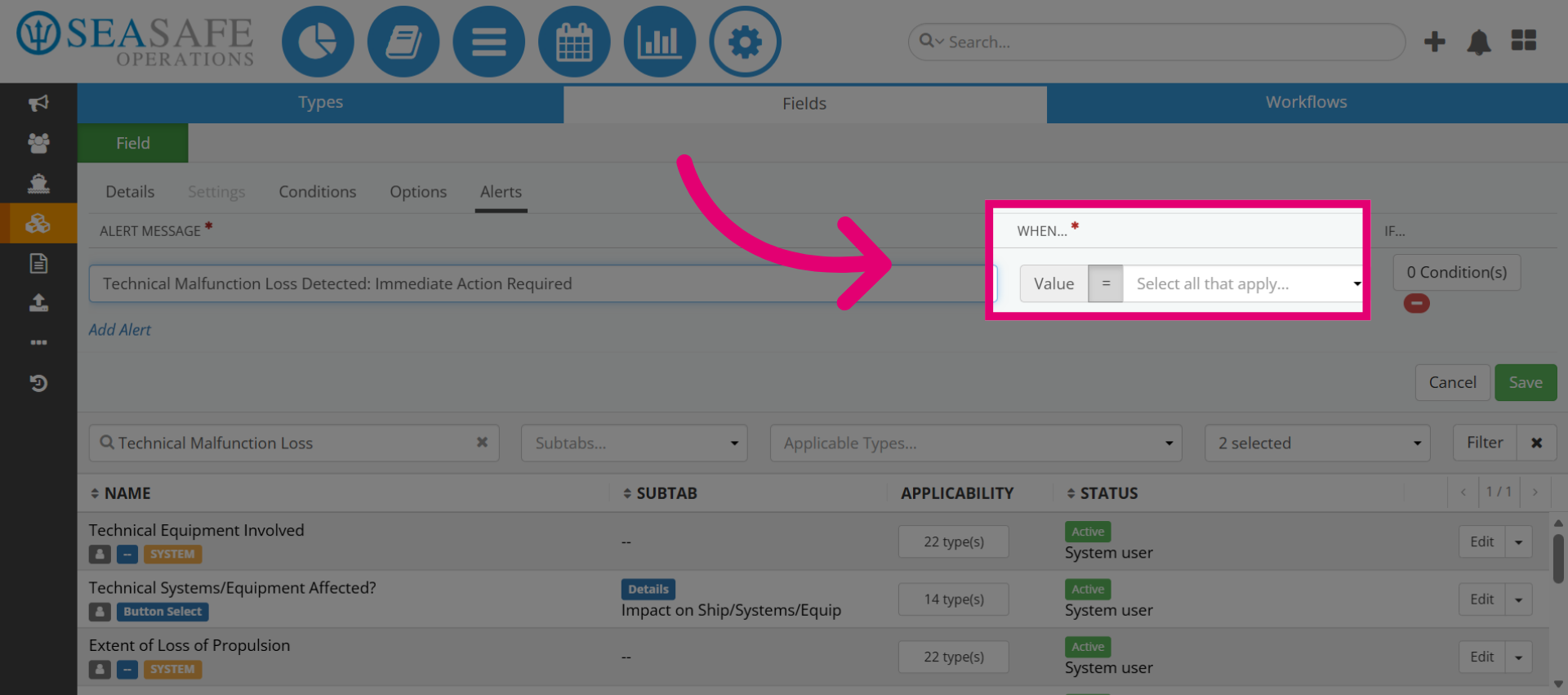Edit the Technical Systems/Equipment Affected field

(1481, 599)
